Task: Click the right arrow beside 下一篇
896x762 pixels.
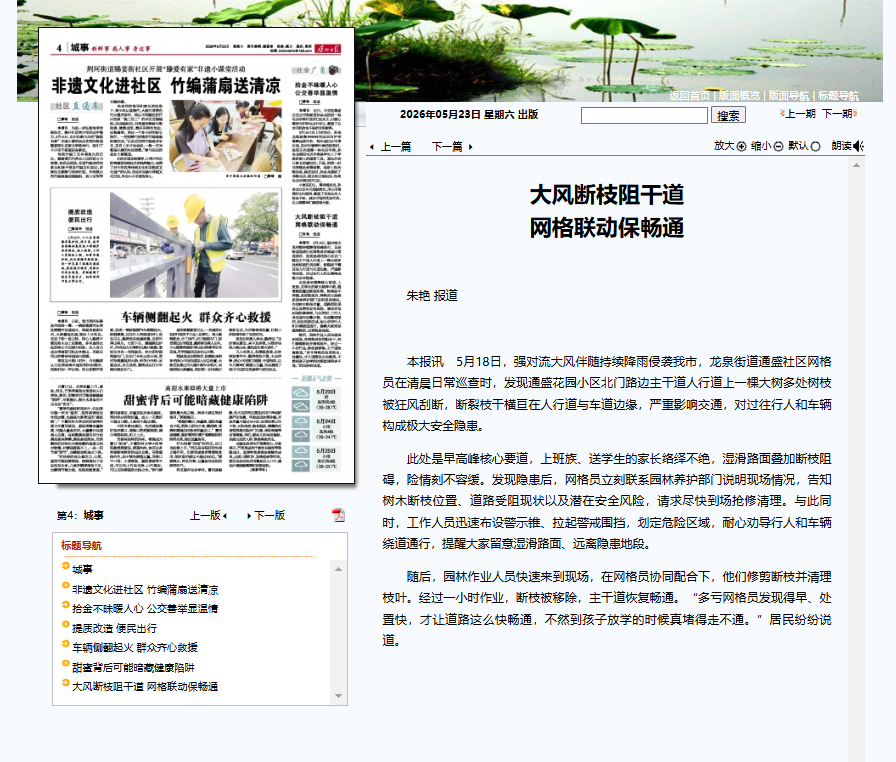Action: pos(470,147)
